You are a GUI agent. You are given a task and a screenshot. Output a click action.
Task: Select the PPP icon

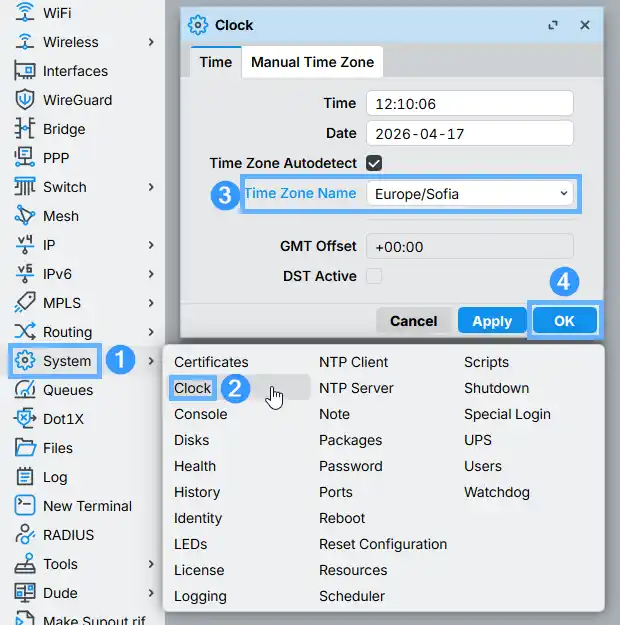click(25, 158)
